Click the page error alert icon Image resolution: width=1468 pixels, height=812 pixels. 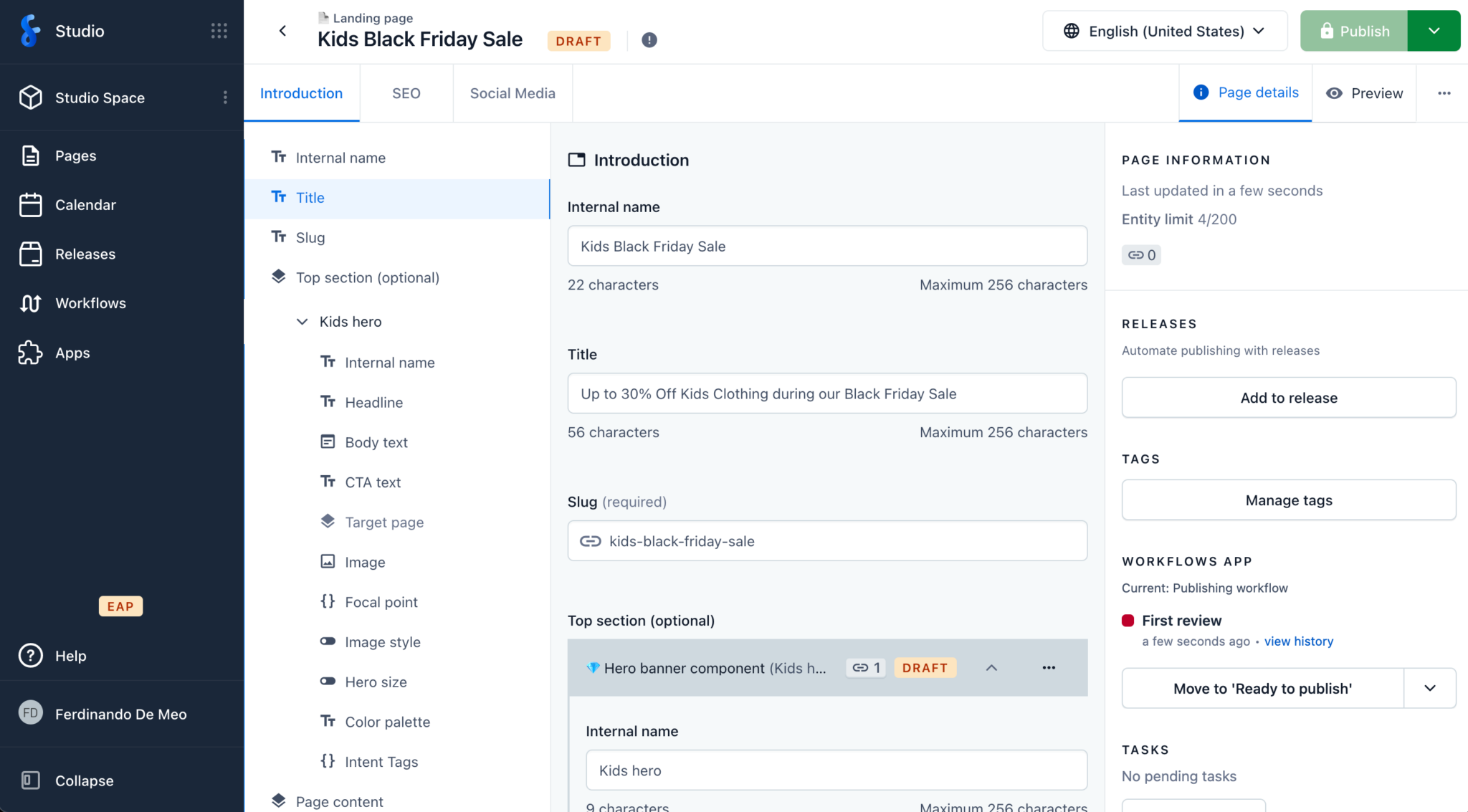(x=649, y=41)
